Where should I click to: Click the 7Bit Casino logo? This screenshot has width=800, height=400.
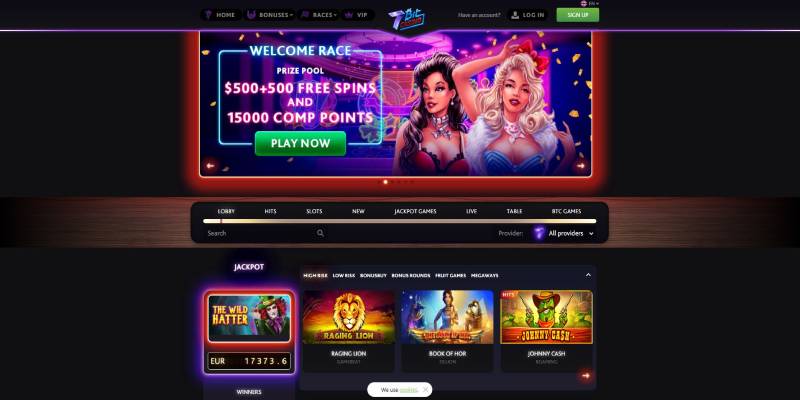tap(406, 19)
